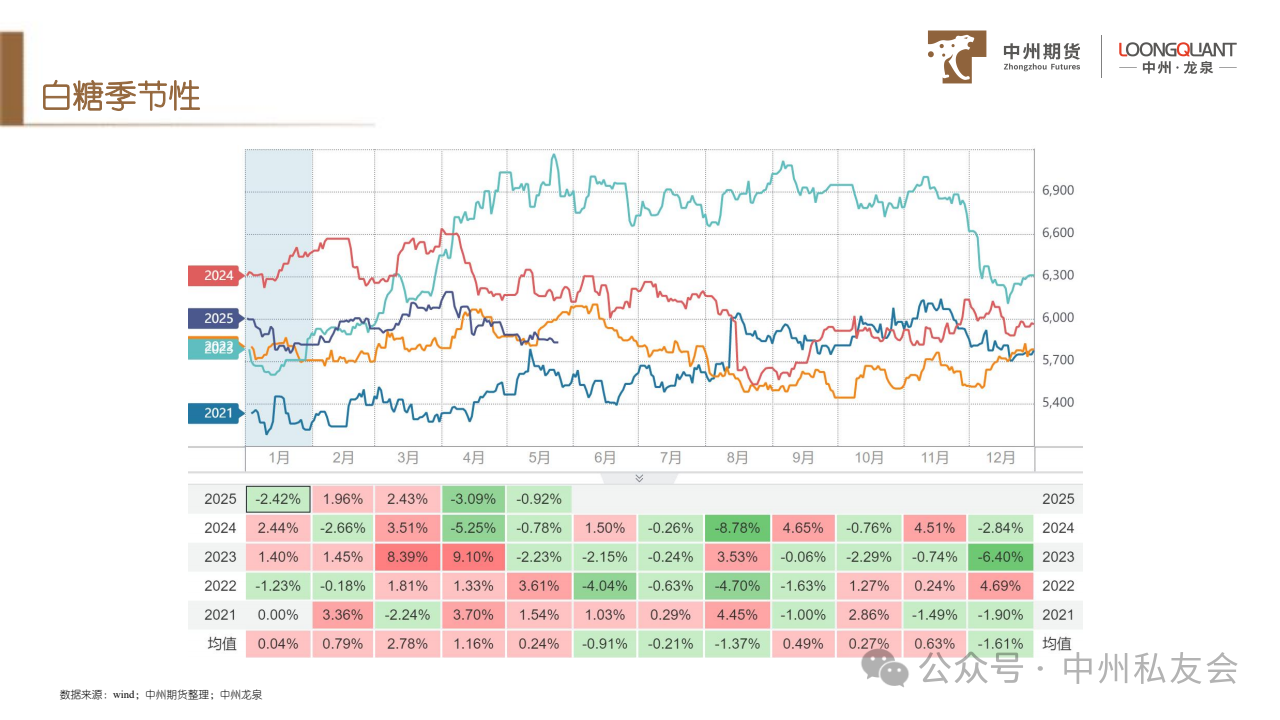
Task: Click the outlined -2.42% cell for 2025
Action: point(278,499)
